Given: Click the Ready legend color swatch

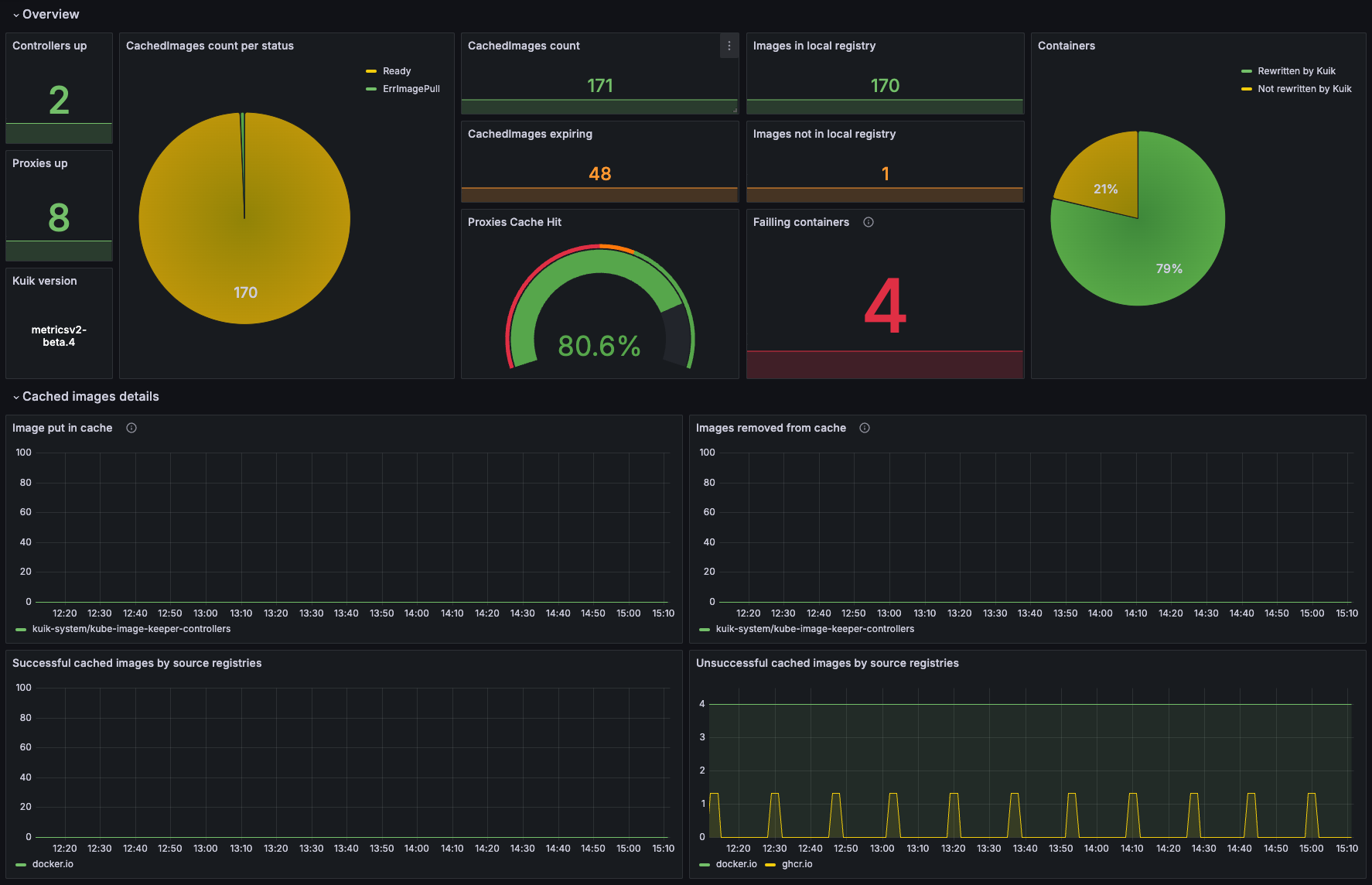Looking at the screenshot, I should (371, 71).
